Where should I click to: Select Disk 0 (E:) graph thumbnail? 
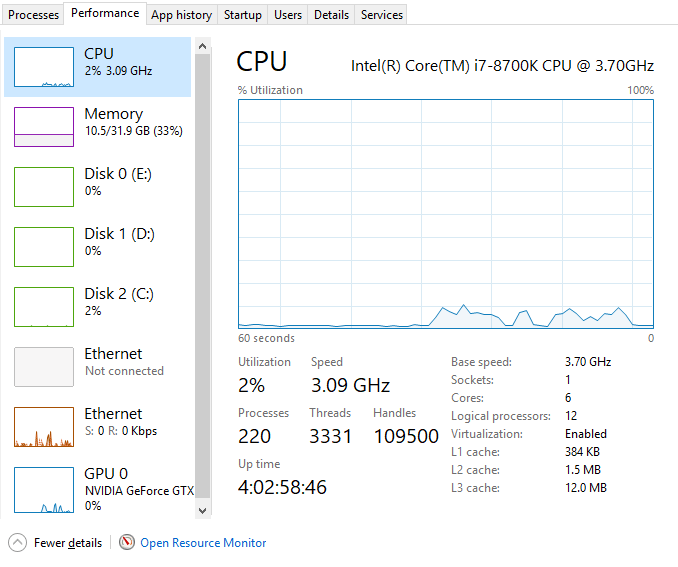[x=44, y=187]
